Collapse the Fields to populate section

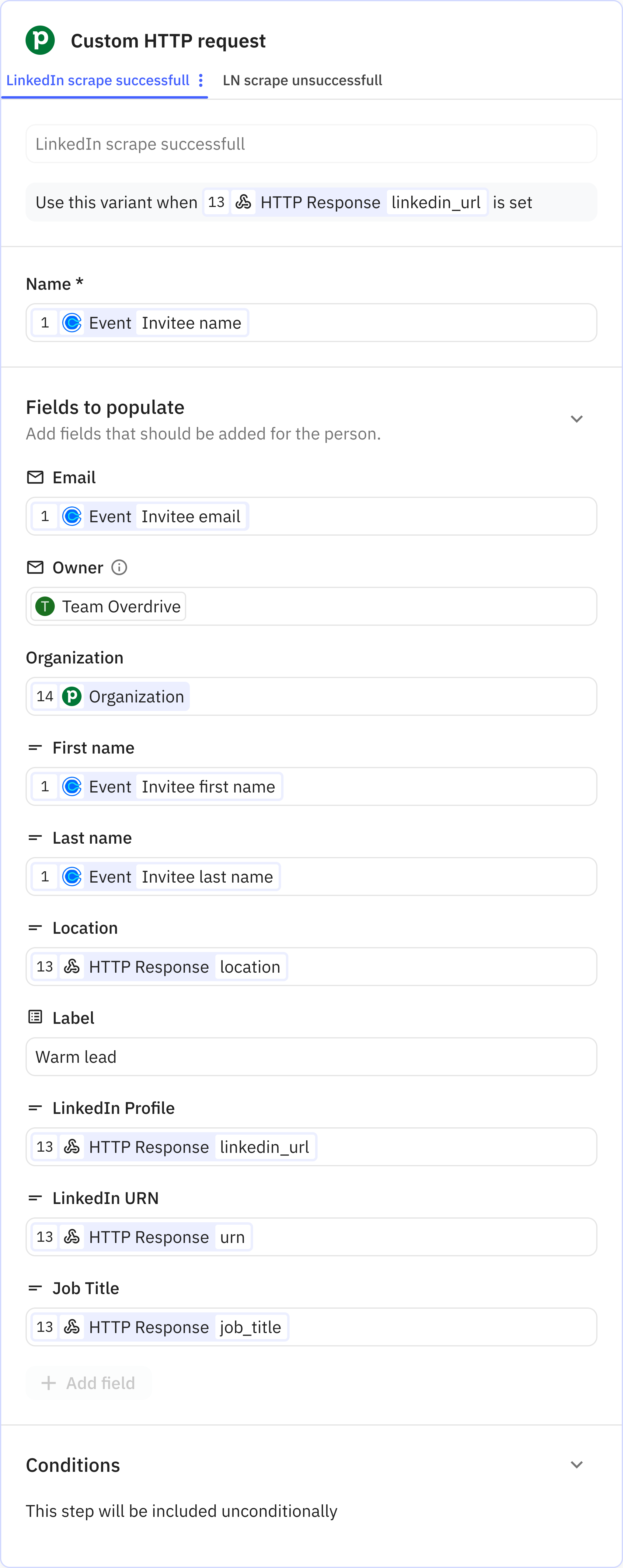click(576, 419)
